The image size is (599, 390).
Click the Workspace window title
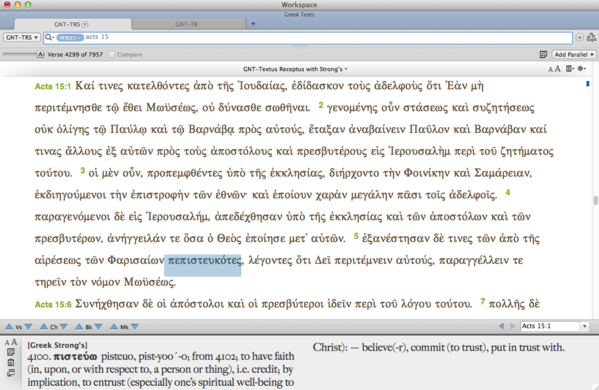tap(299, 5)
